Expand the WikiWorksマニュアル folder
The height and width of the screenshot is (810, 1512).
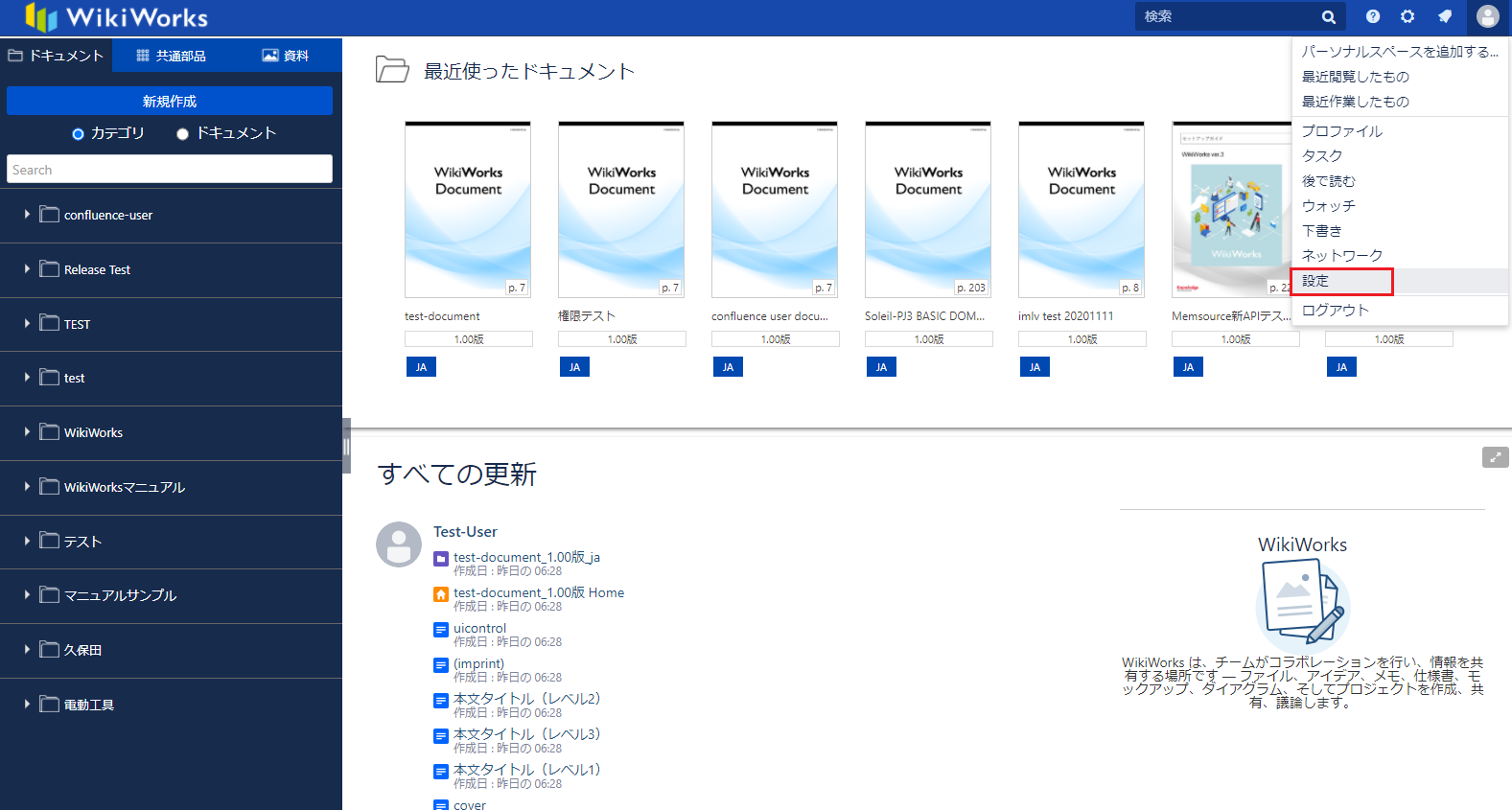[27, 487]
